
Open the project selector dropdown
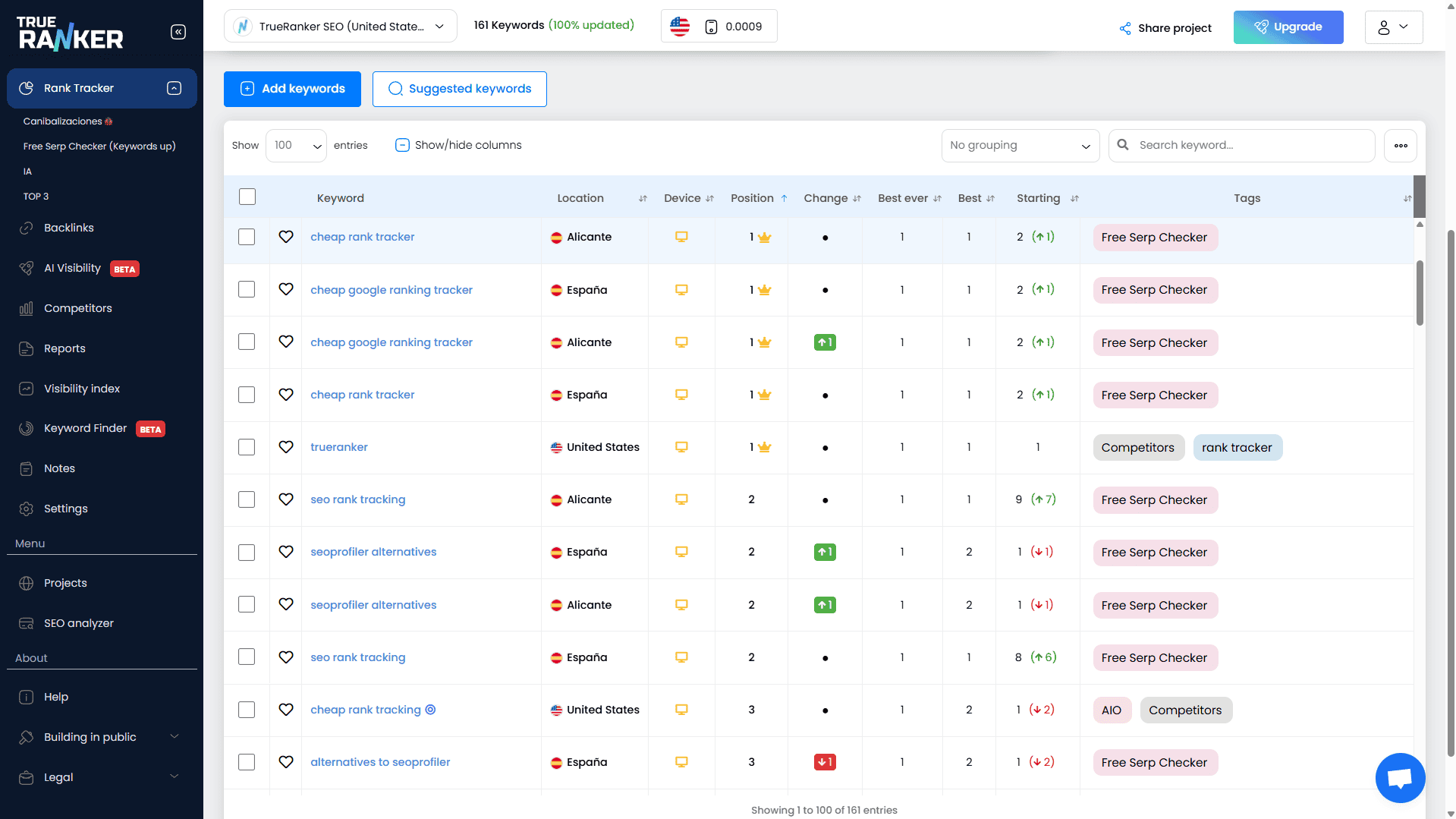coord(341,27)
